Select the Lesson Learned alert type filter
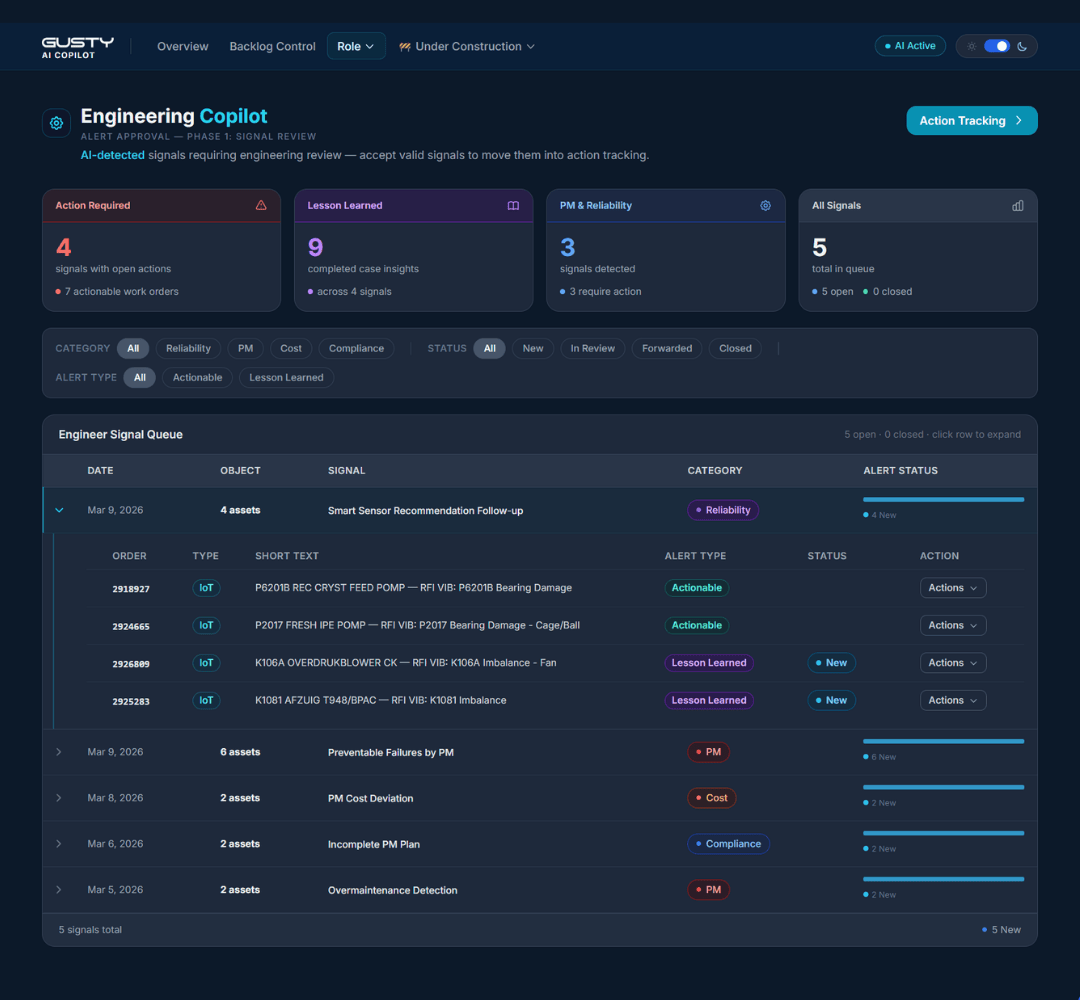Screen dimensions: 1080x1000 (x=285, y=377)
